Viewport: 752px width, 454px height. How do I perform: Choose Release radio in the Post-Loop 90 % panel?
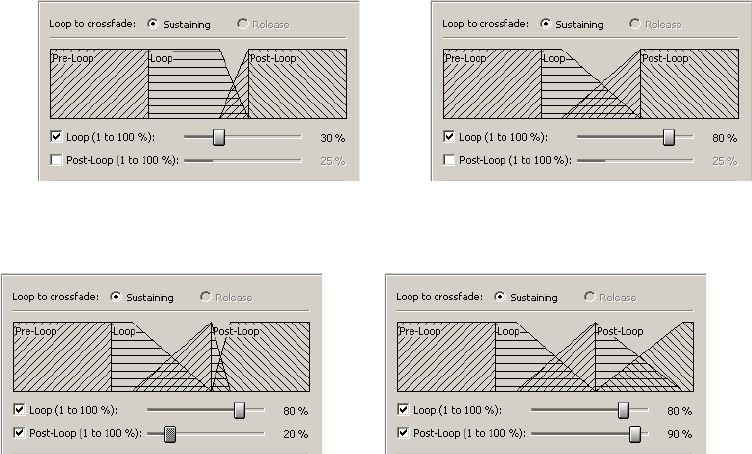591,297
